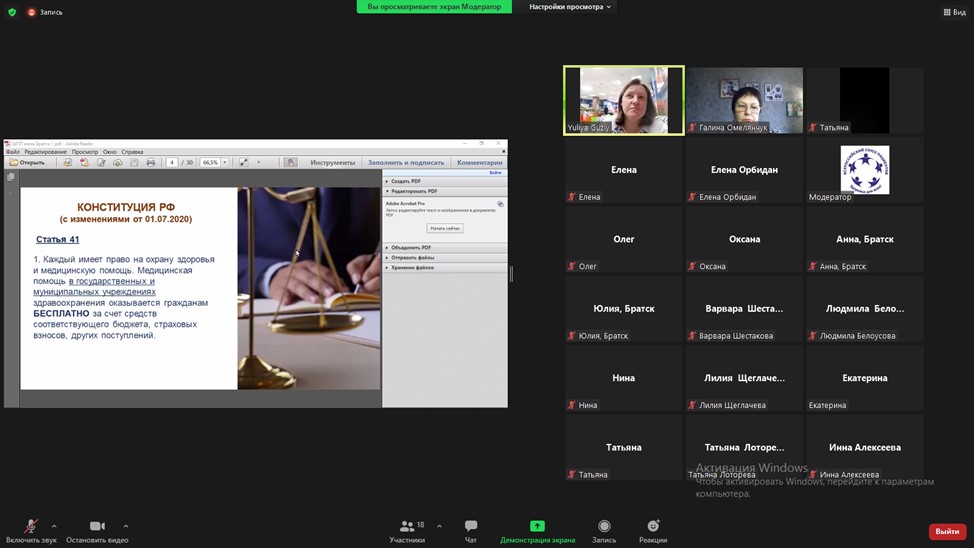974x548 pixels.
Task: Expand the audio options arrow beside microphone
Action: [54, 526]
